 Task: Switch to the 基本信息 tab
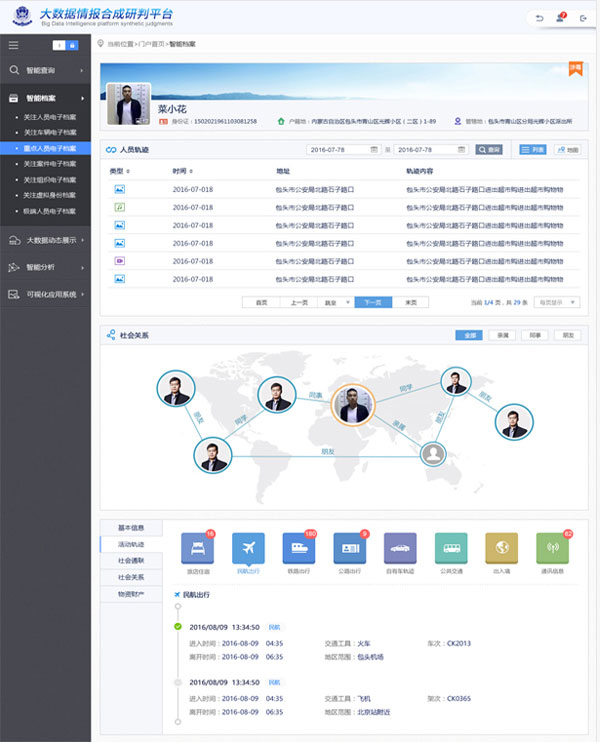click(x=131, y=527)
